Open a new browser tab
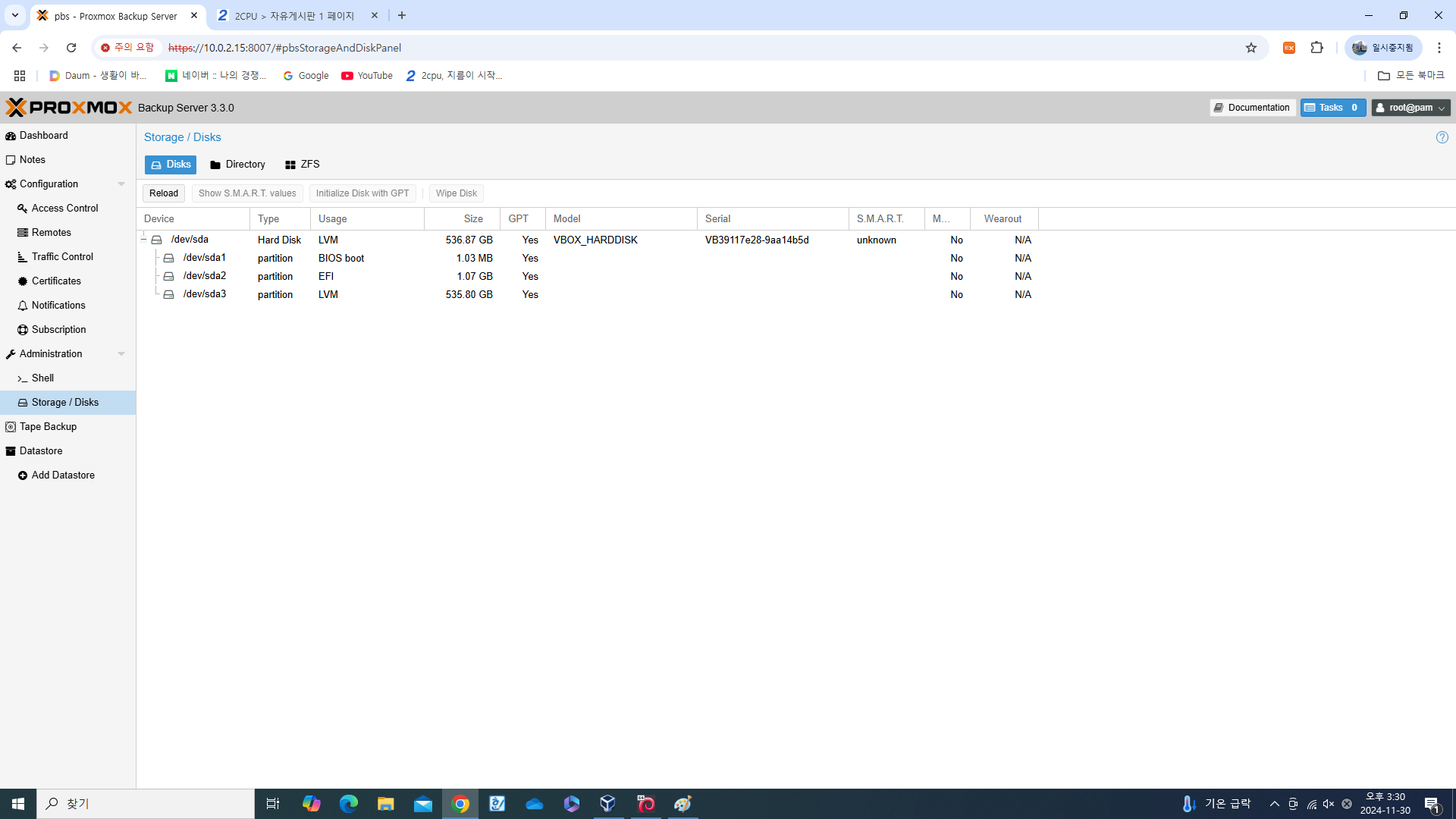Screen dimensions: 1456x819 (x=402, y=15)
